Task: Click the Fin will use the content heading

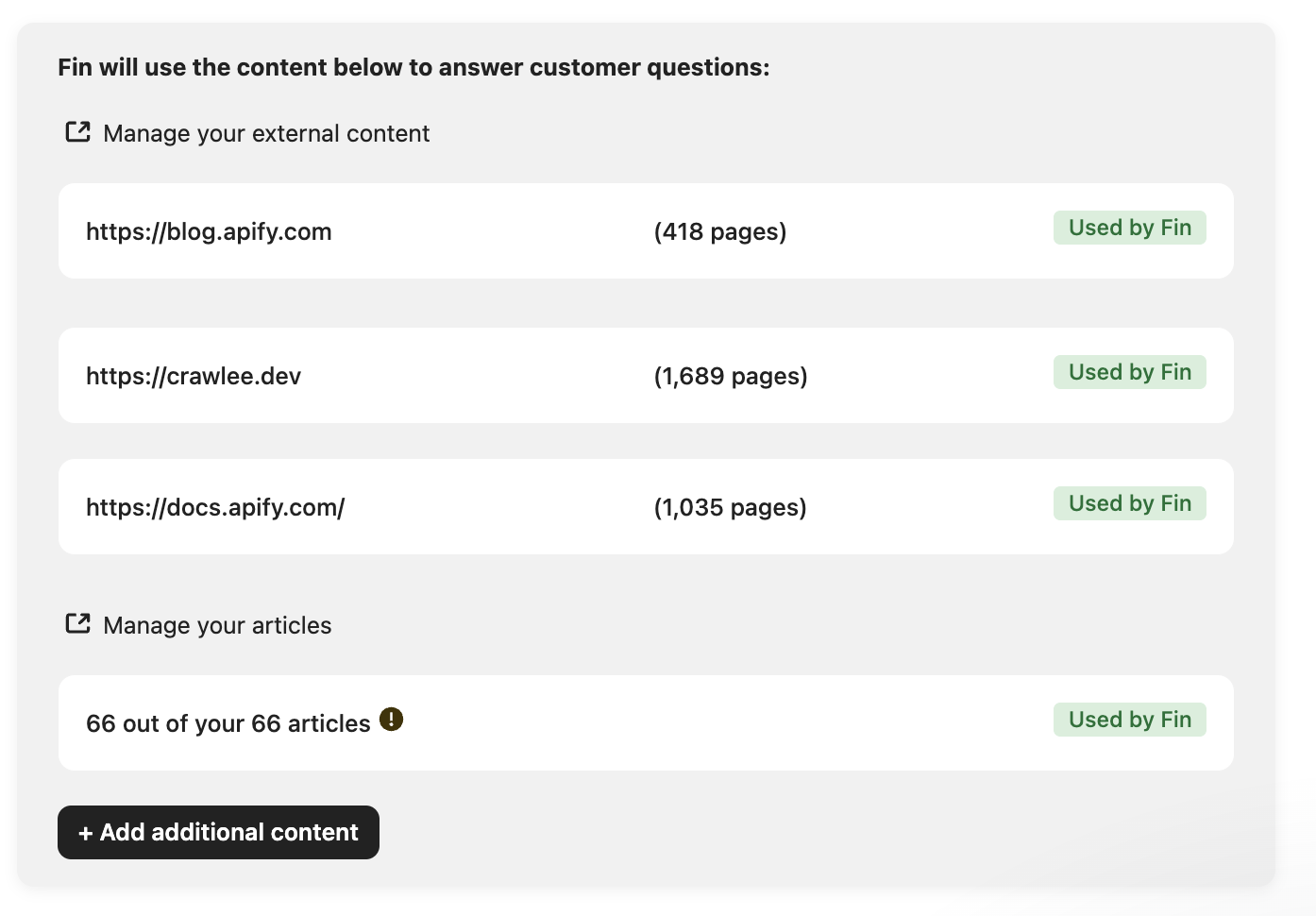Action: click(413, 68)
